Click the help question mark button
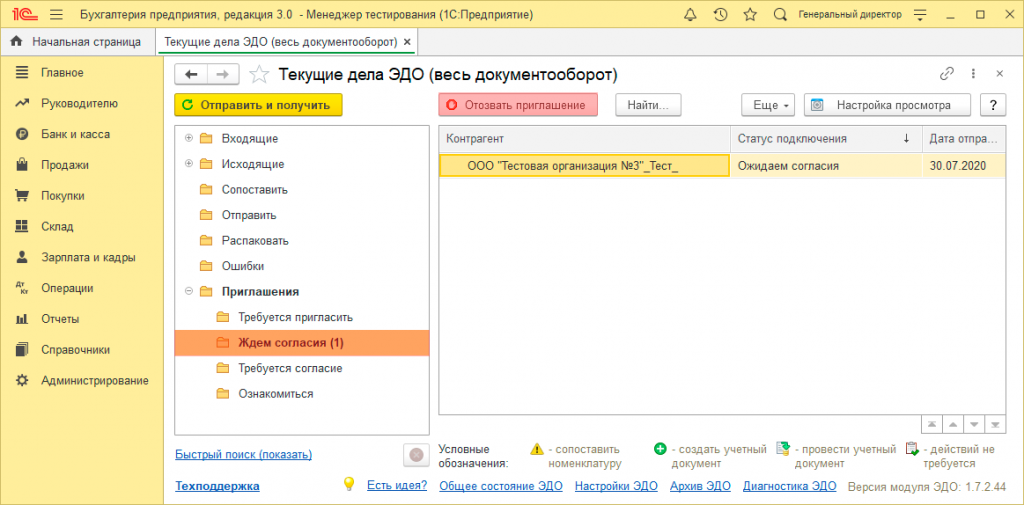The height and width of the screenshot is (505, 1024). pyautogui.click(x=993, y=105)
